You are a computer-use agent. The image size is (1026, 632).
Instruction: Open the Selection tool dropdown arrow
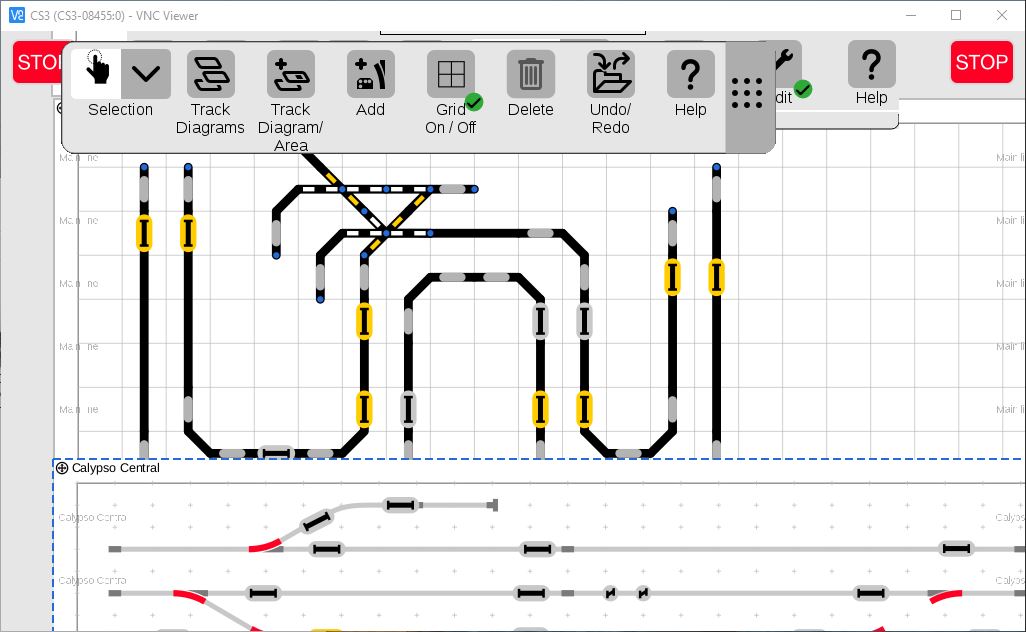pos(146,73)
